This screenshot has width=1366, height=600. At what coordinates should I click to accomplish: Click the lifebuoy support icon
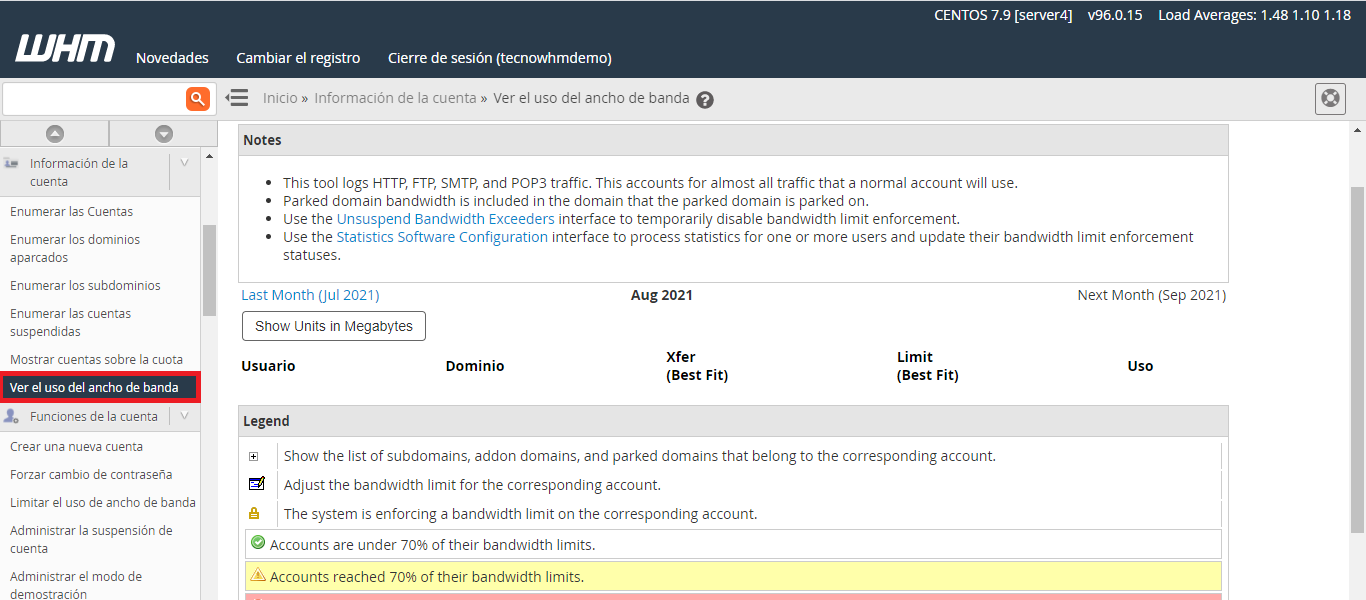(1330, 99)
